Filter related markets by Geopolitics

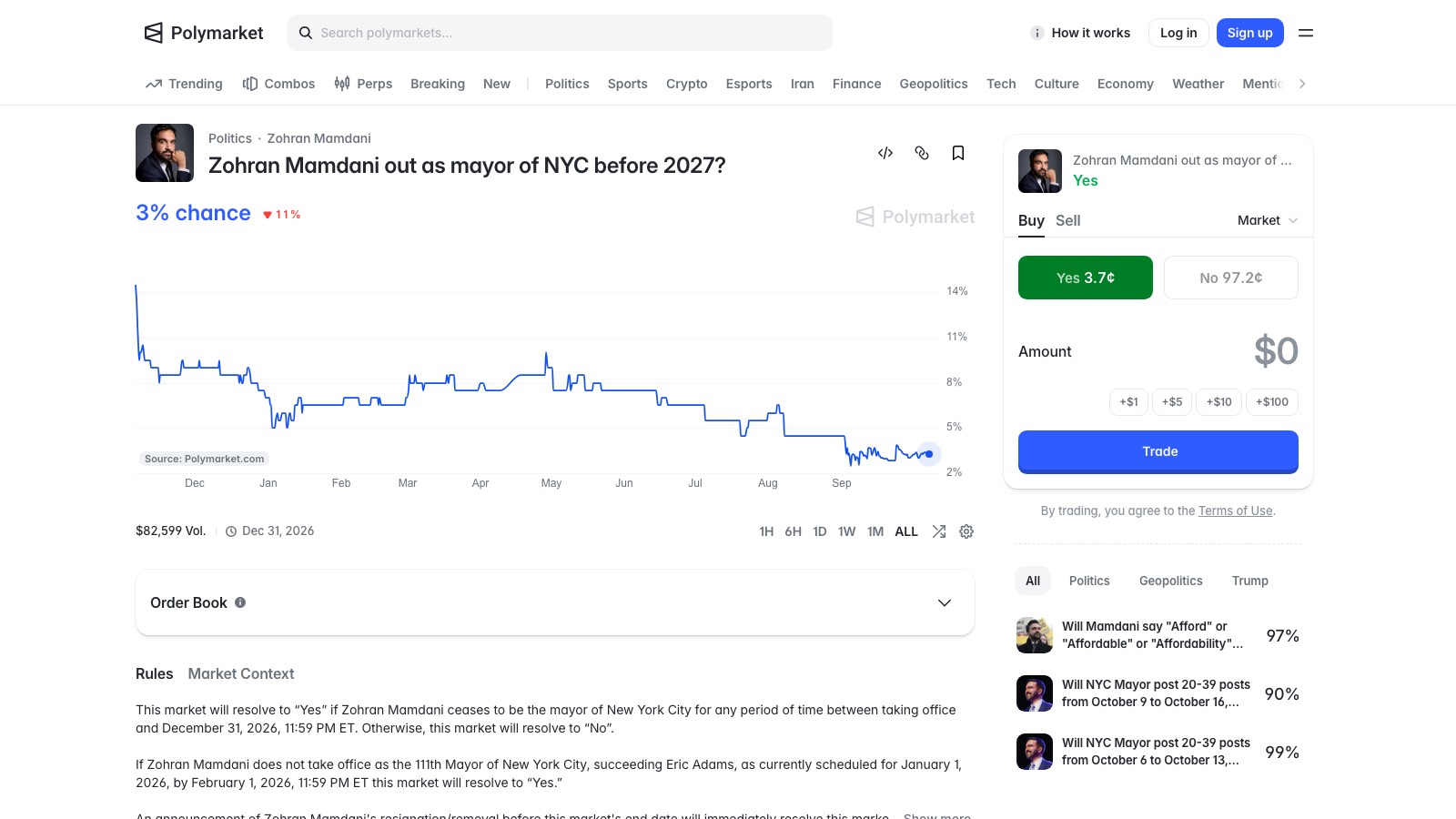click(1171, 581)
